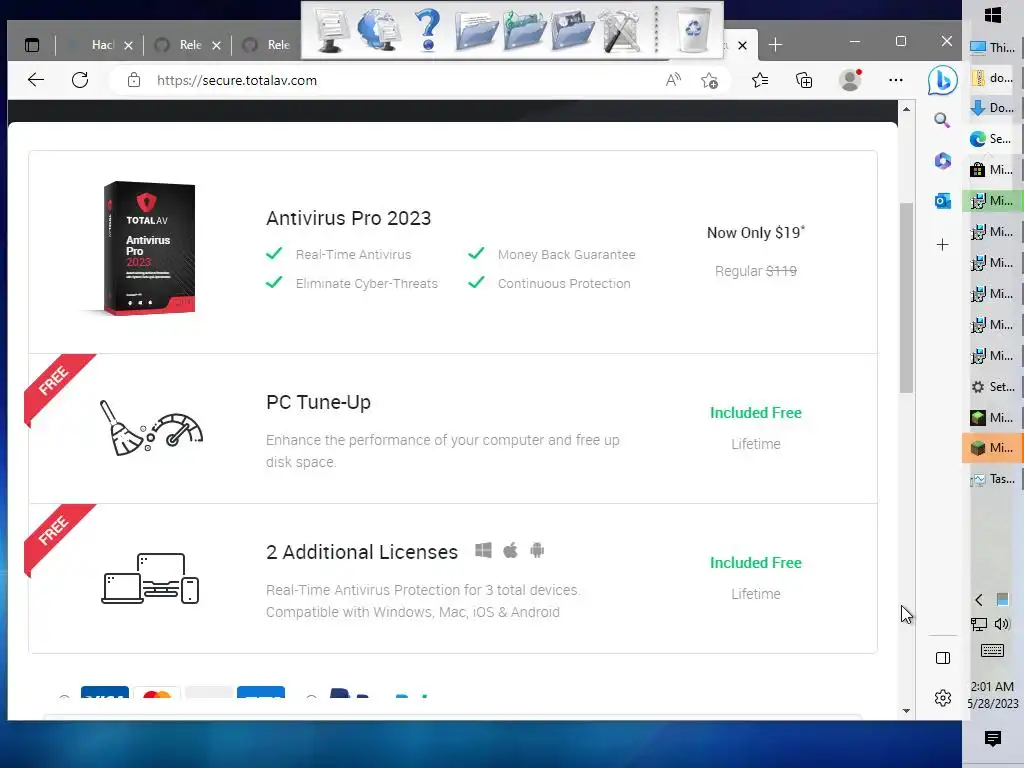Click the Read aloud icon
1024x768 pixels.
(x=673, y=80)
